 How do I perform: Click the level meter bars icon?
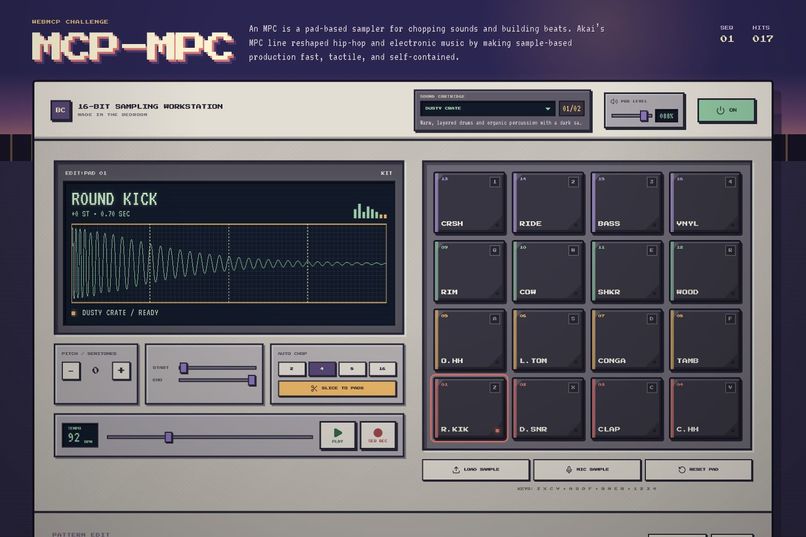coord(370,211)
